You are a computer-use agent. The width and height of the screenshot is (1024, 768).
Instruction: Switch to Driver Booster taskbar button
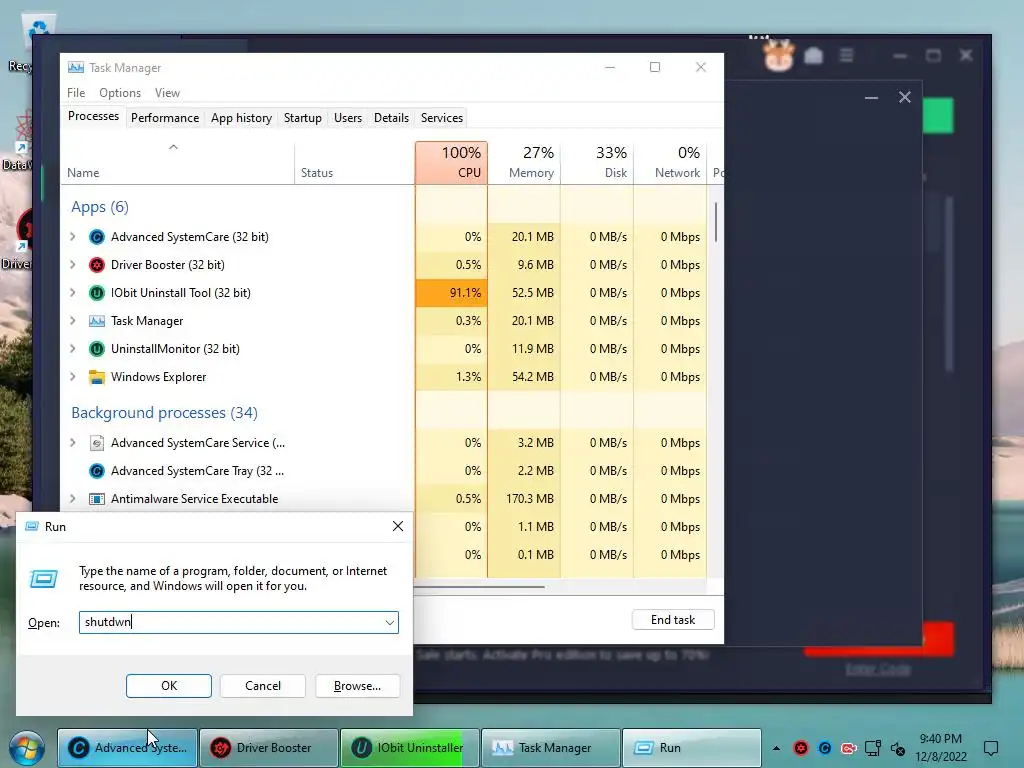pos(268,748)
